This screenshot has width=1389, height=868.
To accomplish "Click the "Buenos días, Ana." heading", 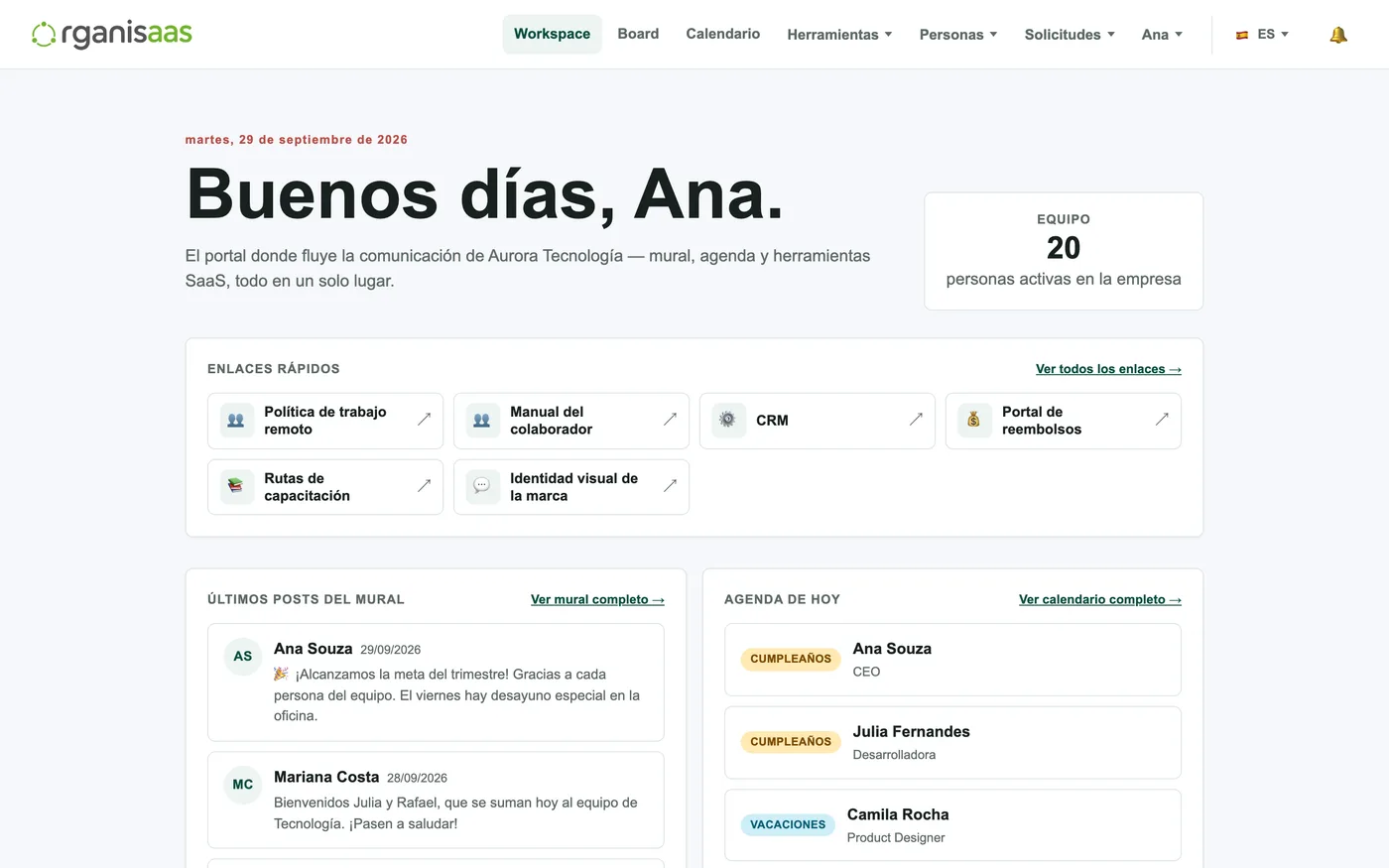I will pos(485,193).
